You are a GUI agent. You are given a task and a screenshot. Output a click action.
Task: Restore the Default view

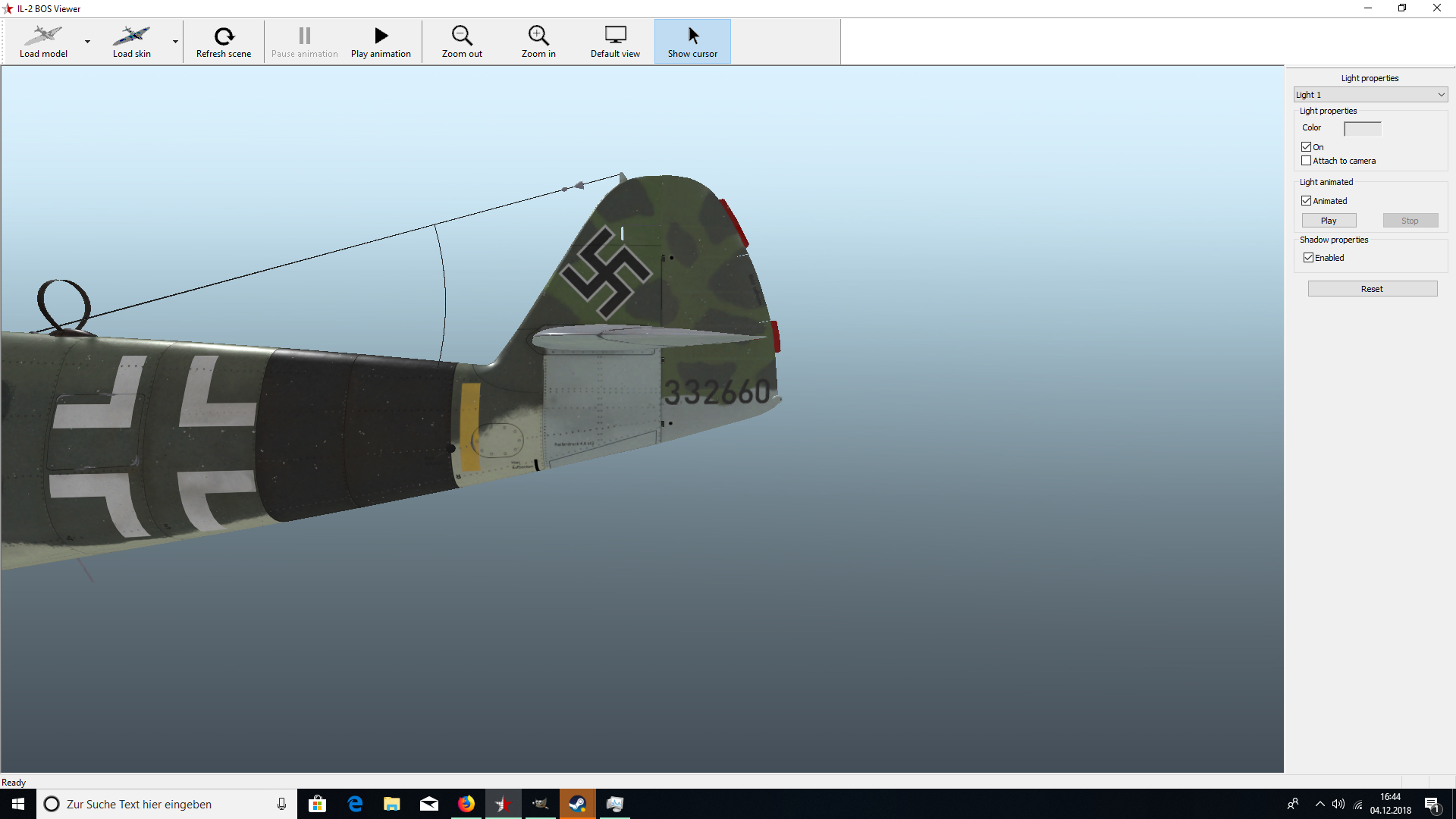pyautogui.click(x=615, y=41)
